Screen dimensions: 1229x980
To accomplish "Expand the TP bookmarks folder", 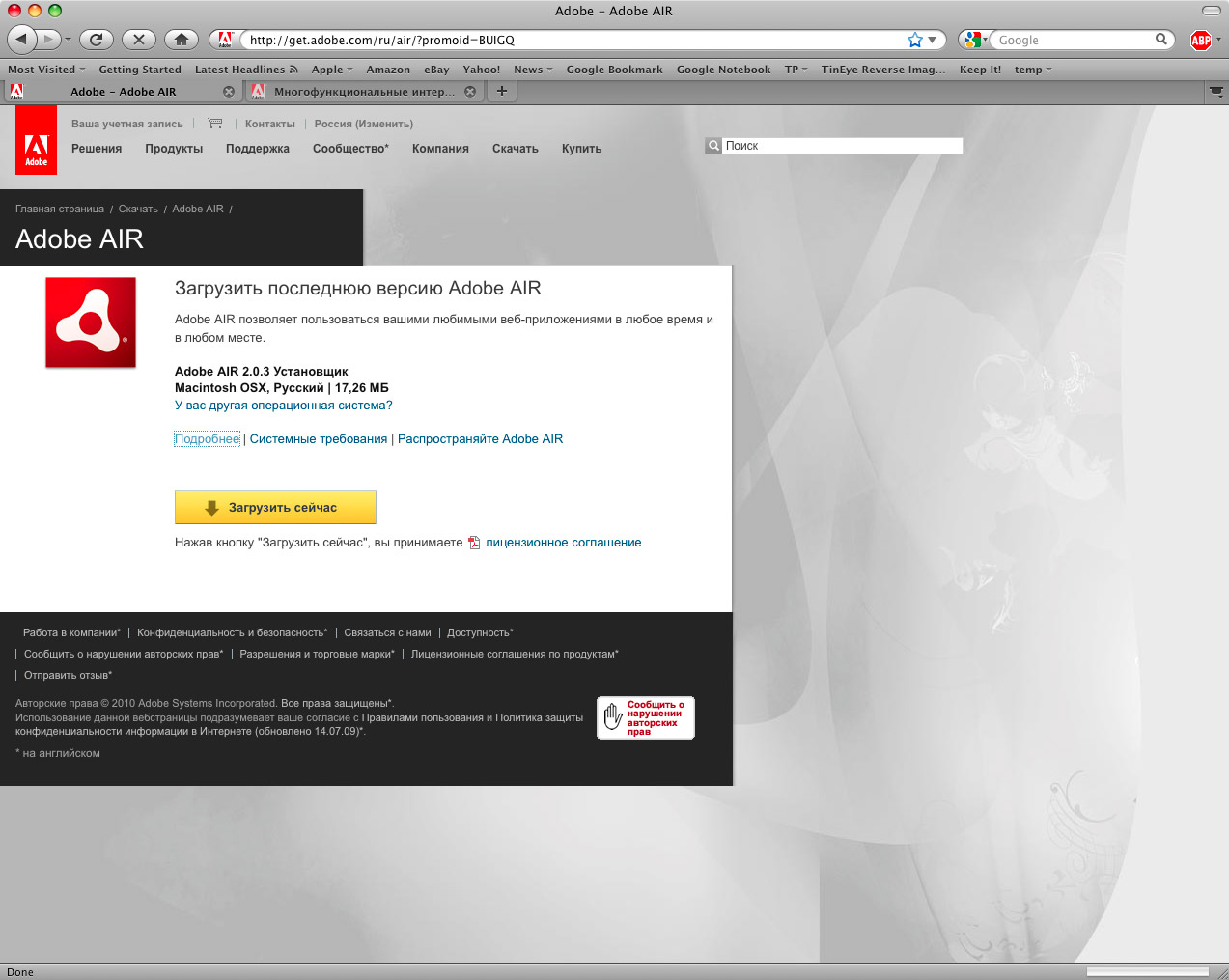I will click(x=796, y=70).
